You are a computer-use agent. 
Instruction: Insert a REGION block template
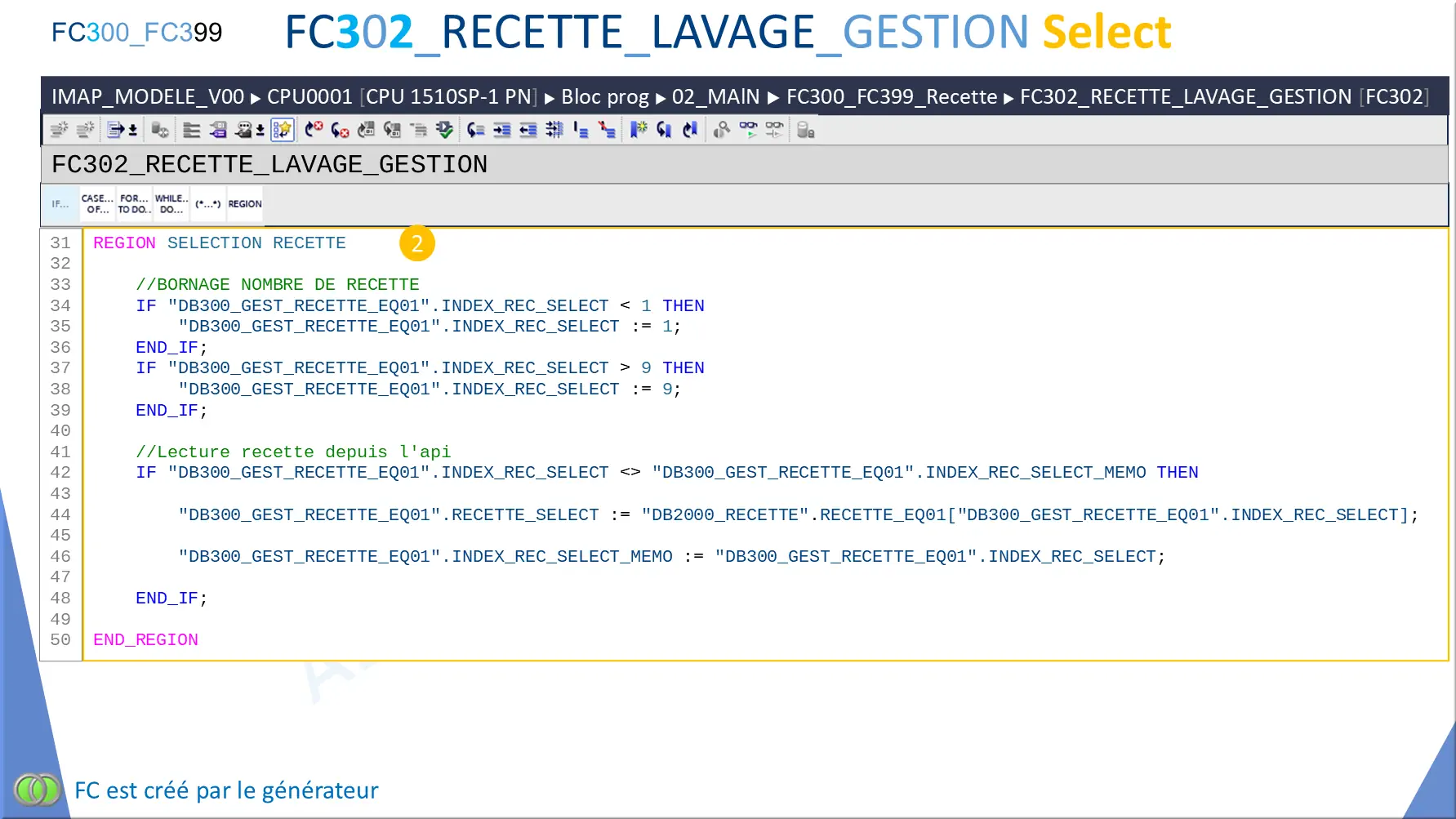pyautogui.click(x=245, y=204)
